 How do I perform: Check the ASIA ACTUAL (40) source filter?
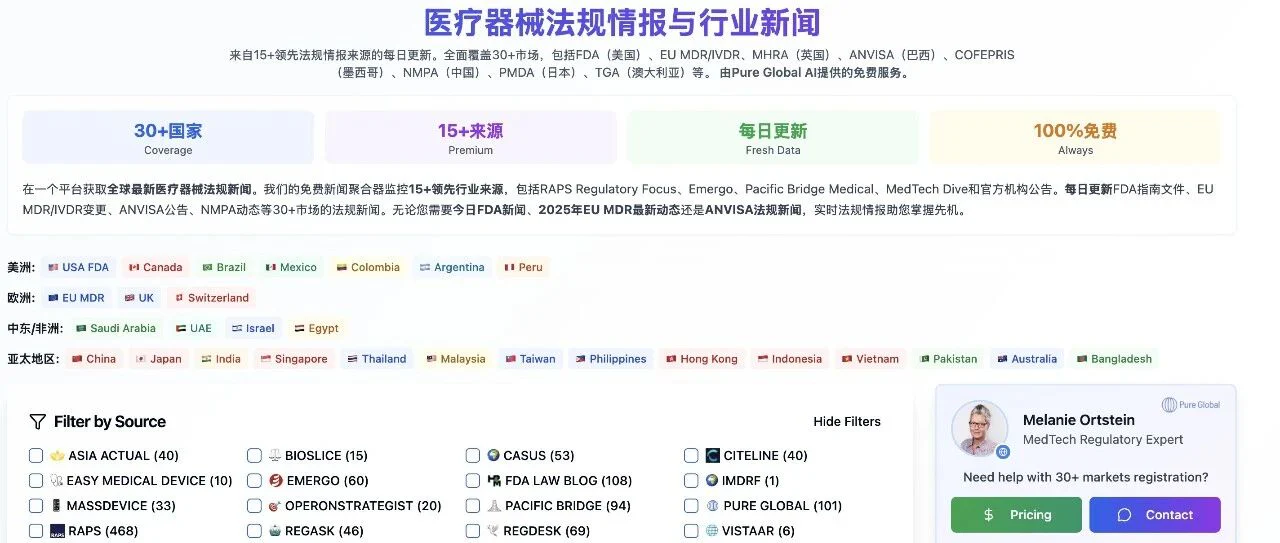point(36,455)
